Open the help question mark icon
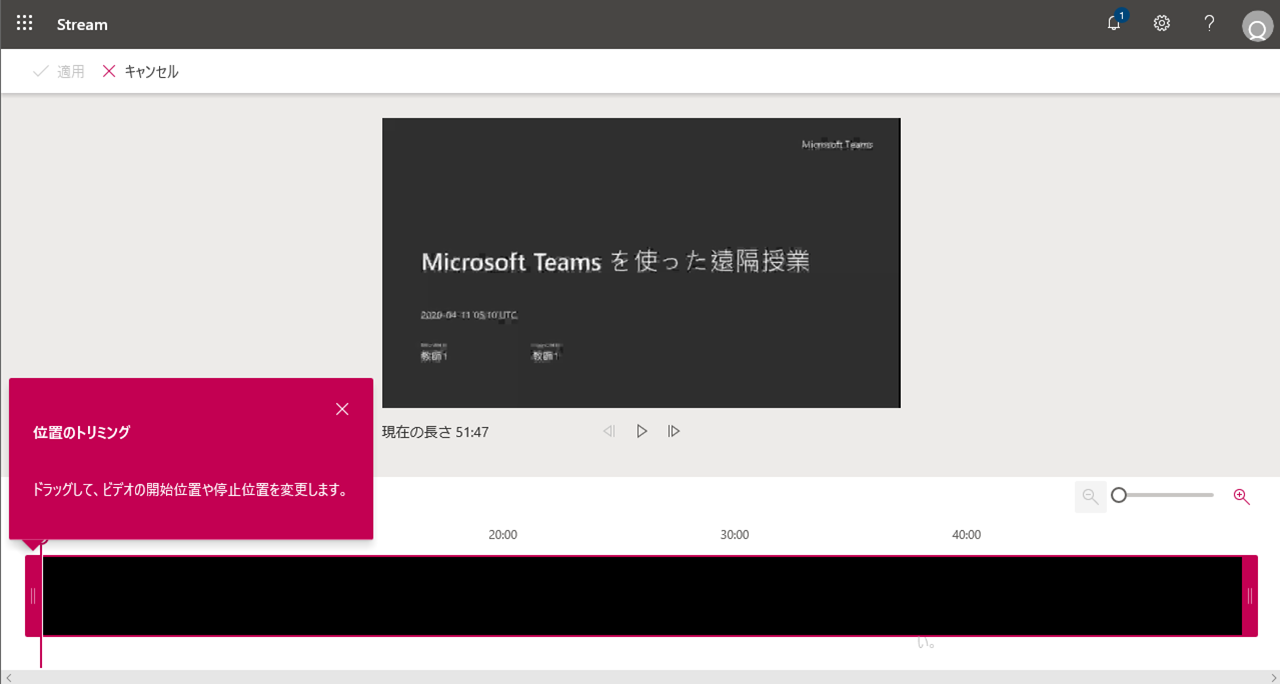 (1209, 23)
